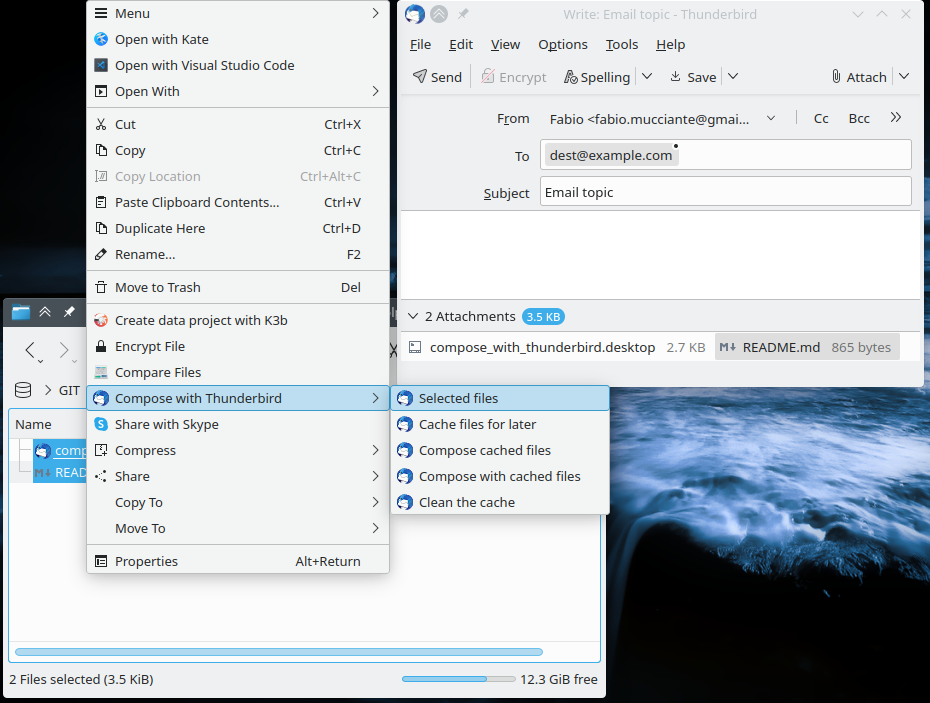
Task: Open the Move To submenu
Action: click(x=238, y=529)
